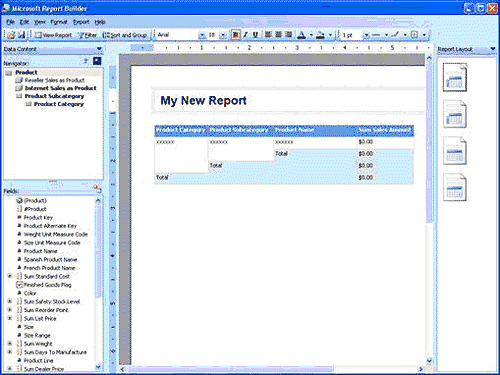This screenshot has height=375, width=500.
Task: Apply the fill color bucket
Action: coord(320,35)
